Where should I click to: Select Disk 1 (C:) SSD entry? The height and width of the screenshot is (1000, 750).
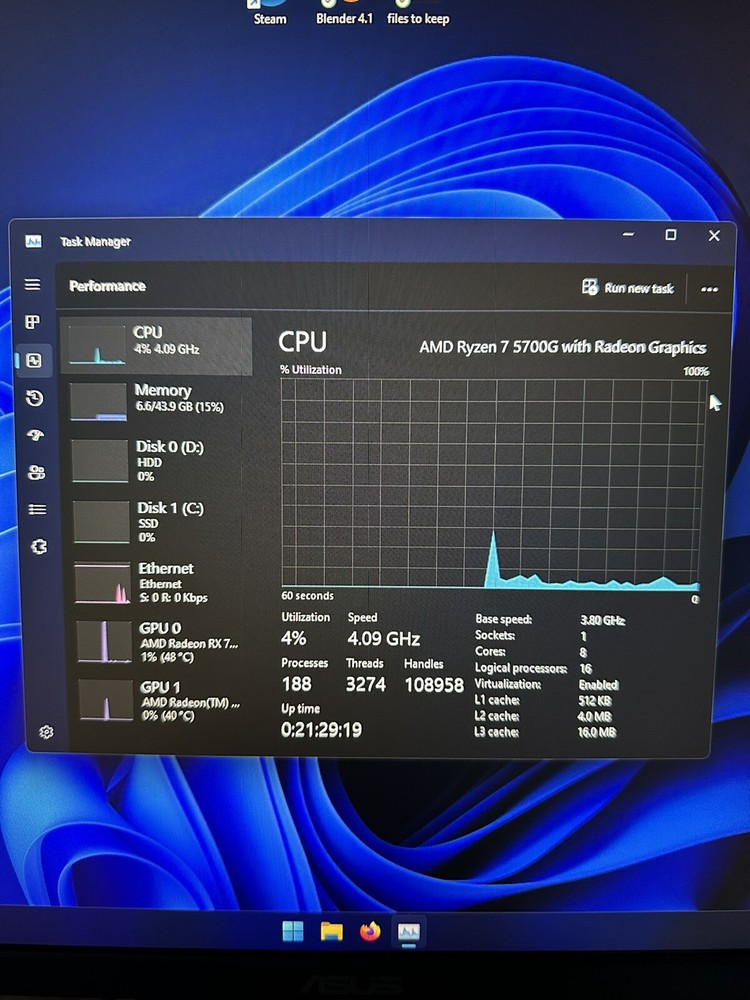(159, 521)
